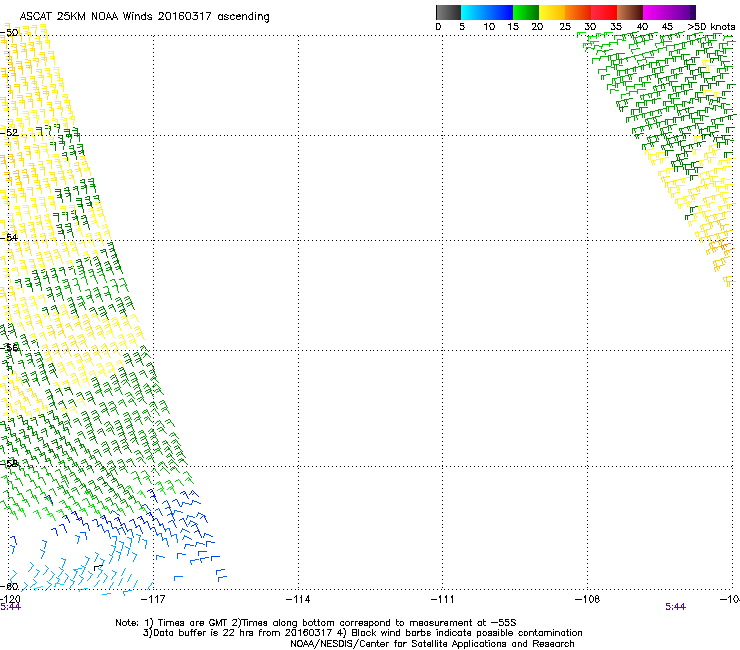Click the '>50 knots' legend label
The height and width of the screenshot is (650, 740).
coord(711,27)
